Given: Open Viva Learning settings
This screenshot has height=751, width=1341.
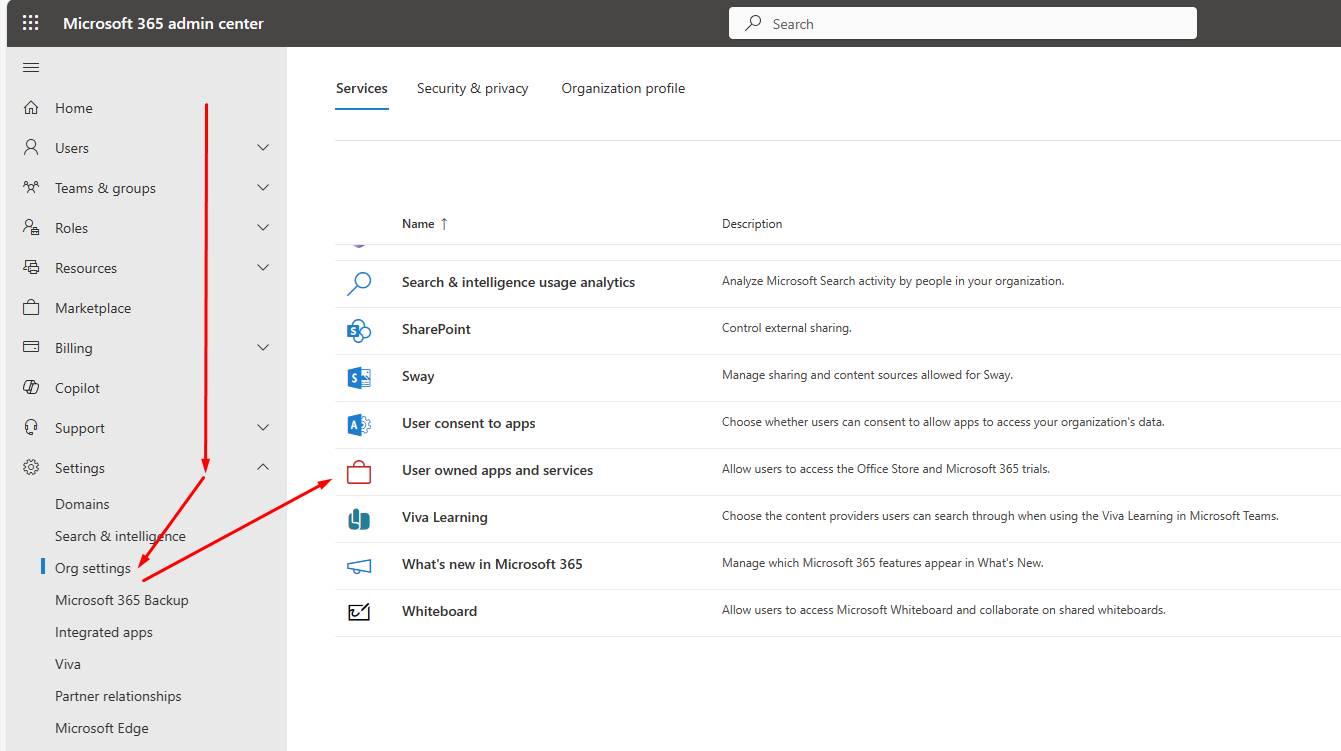Looking at the screenshot, I should coord(445,517).
